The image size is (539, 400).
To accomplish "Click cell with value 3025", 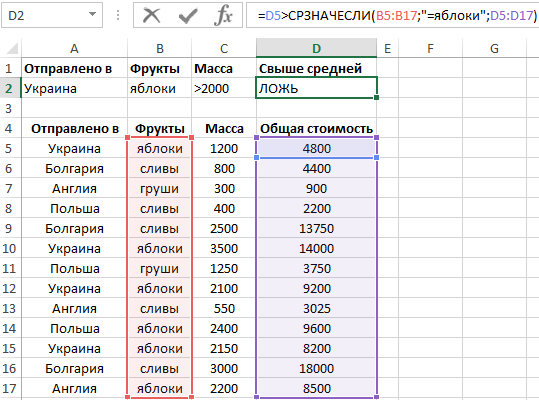I will (316, 308).
